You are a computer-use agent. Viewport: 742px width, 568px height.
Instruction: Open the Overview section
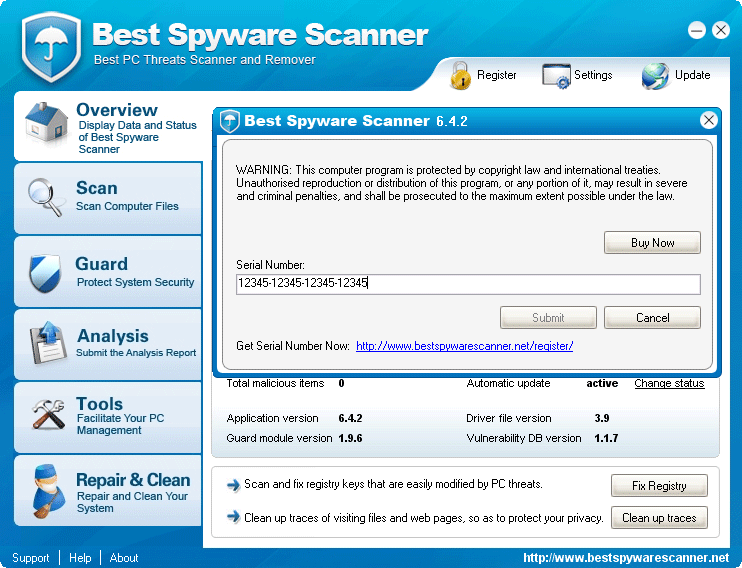click(109, 126)
